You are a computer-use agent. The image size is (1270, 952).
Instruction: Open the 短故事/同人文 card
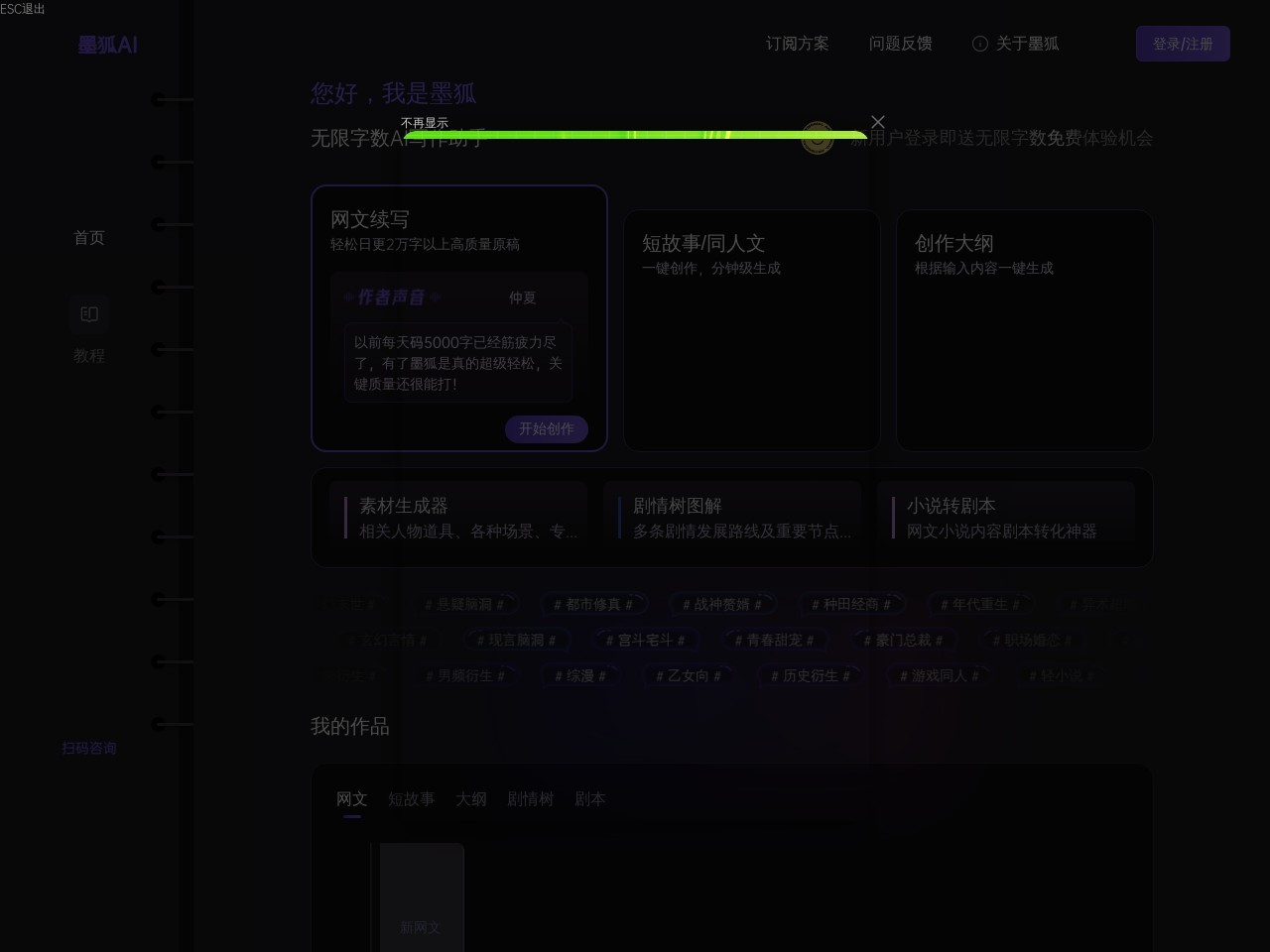tap(751, 327)
